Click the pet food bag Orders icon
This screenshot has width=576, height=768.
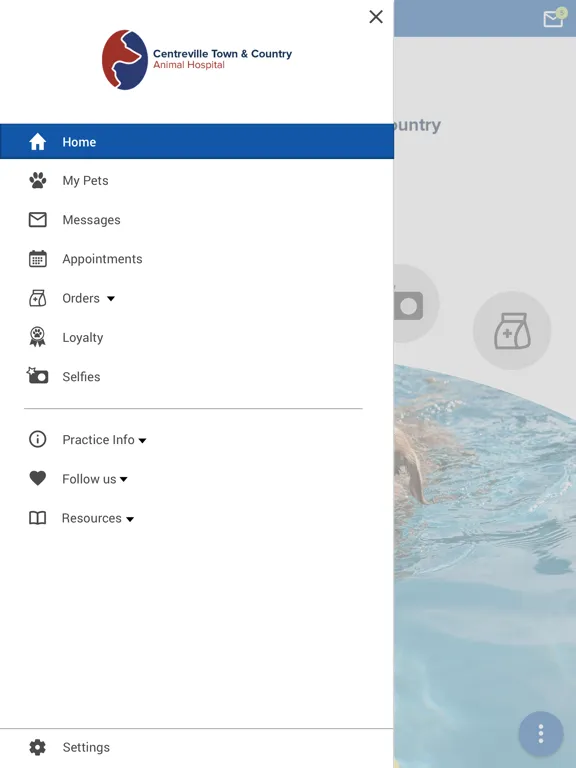click(38, 298)
